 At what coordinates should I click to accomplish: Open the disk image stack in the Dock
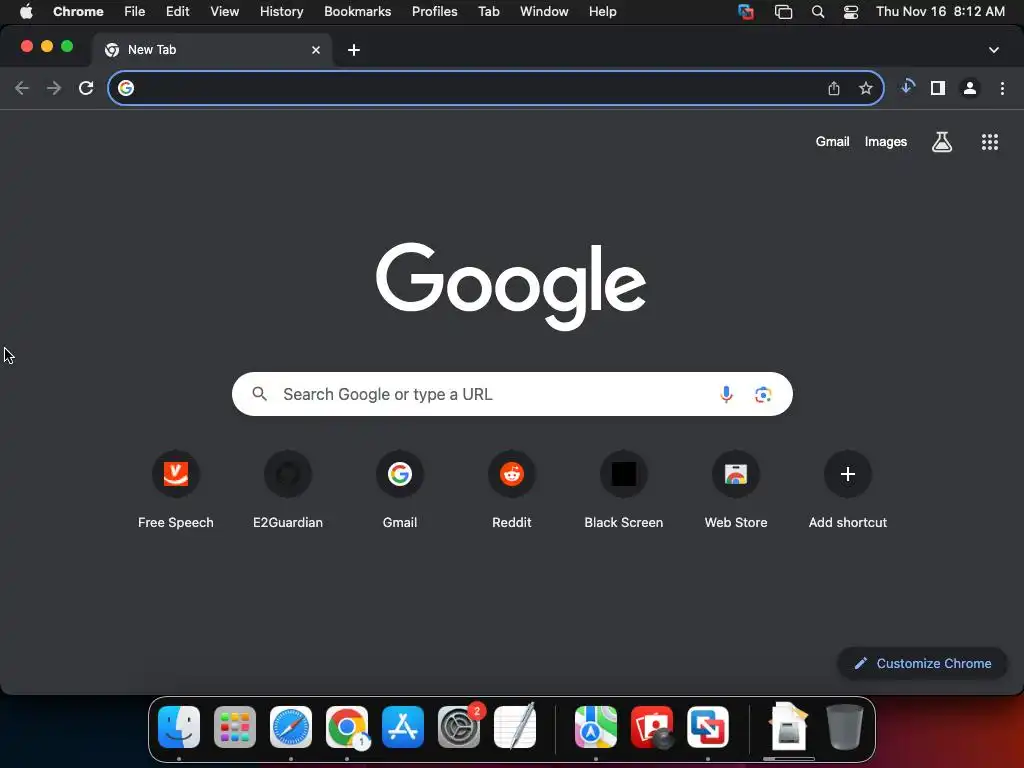click(789, 727)
